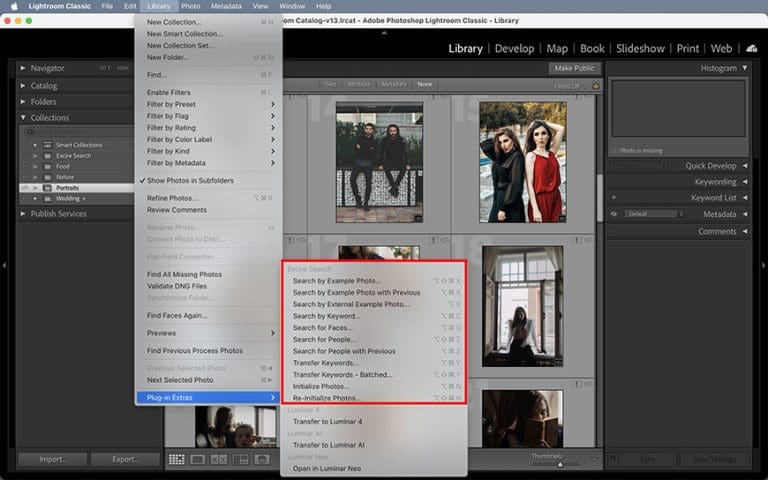Screen dimensions: 768x480
Task: Choose Transfer to Luminar 4
Action: 374,421
